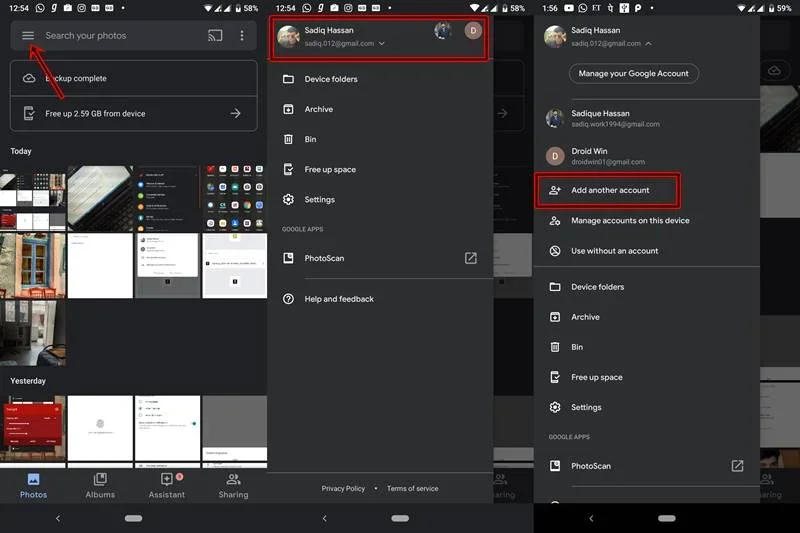The image size is (800, 533).
Task: Tap the Droid Win D avatar in right drawer
Action: click(555, 156)
